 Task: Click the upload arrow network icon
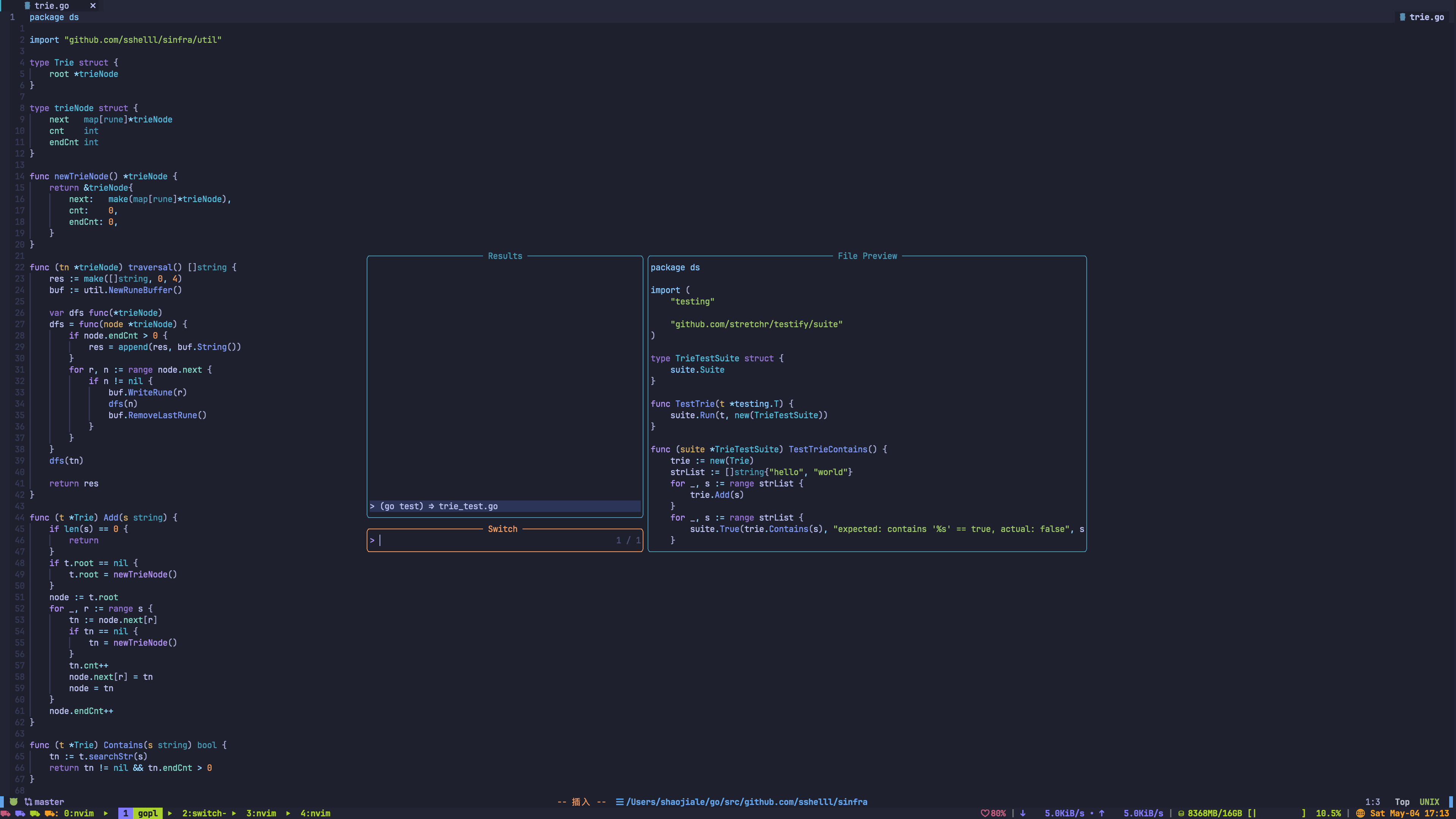click(x=1101, y=813)
